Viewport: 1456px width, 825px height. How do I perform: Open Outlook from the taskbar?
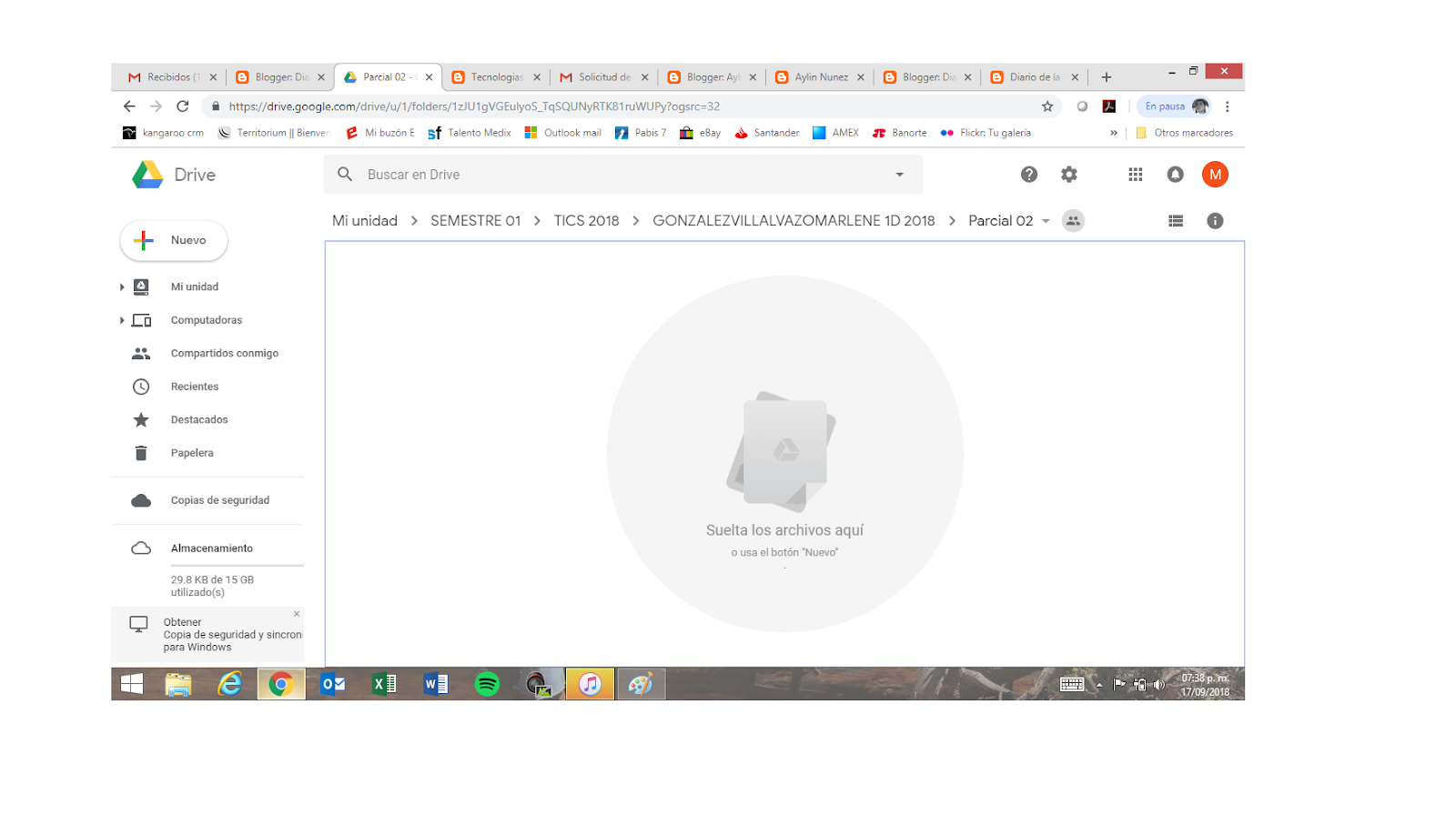tap(333, 684)
